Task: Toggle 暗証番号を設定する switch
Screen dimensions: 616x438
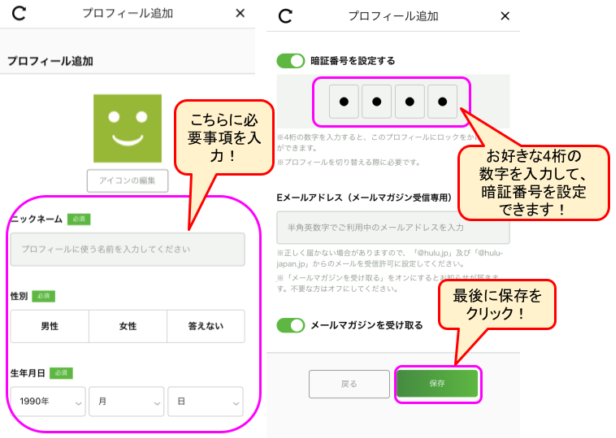Action: (x=291, y=61)
